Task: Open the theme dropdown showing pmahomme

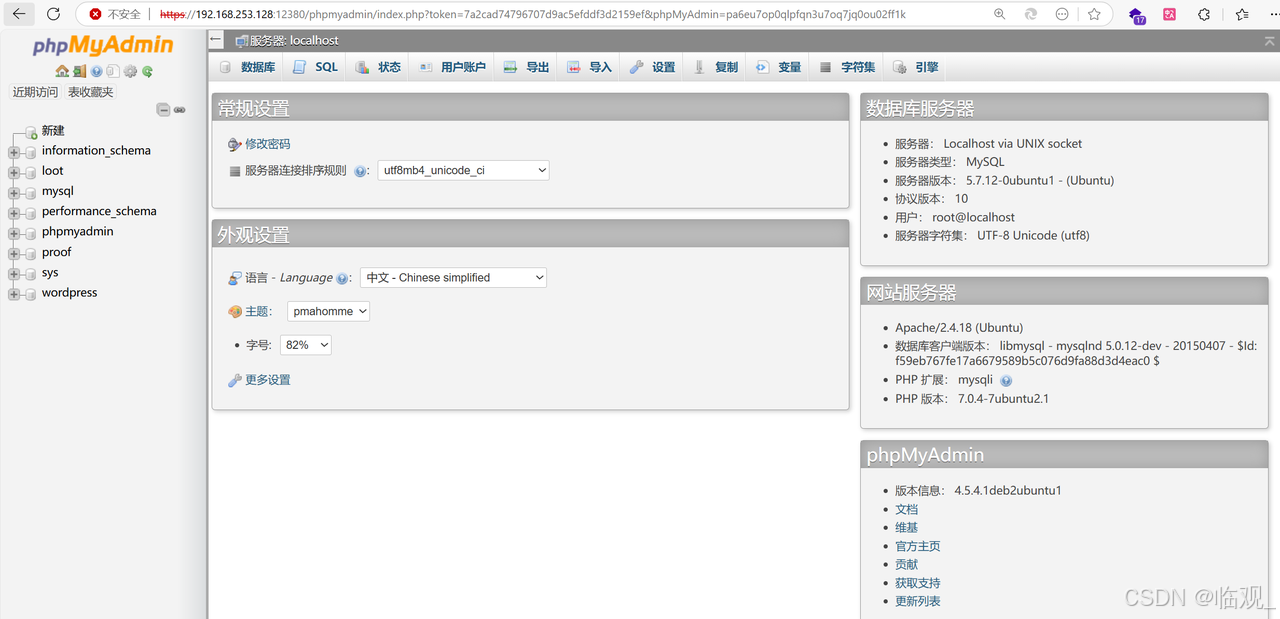Action: coord(328,311)
